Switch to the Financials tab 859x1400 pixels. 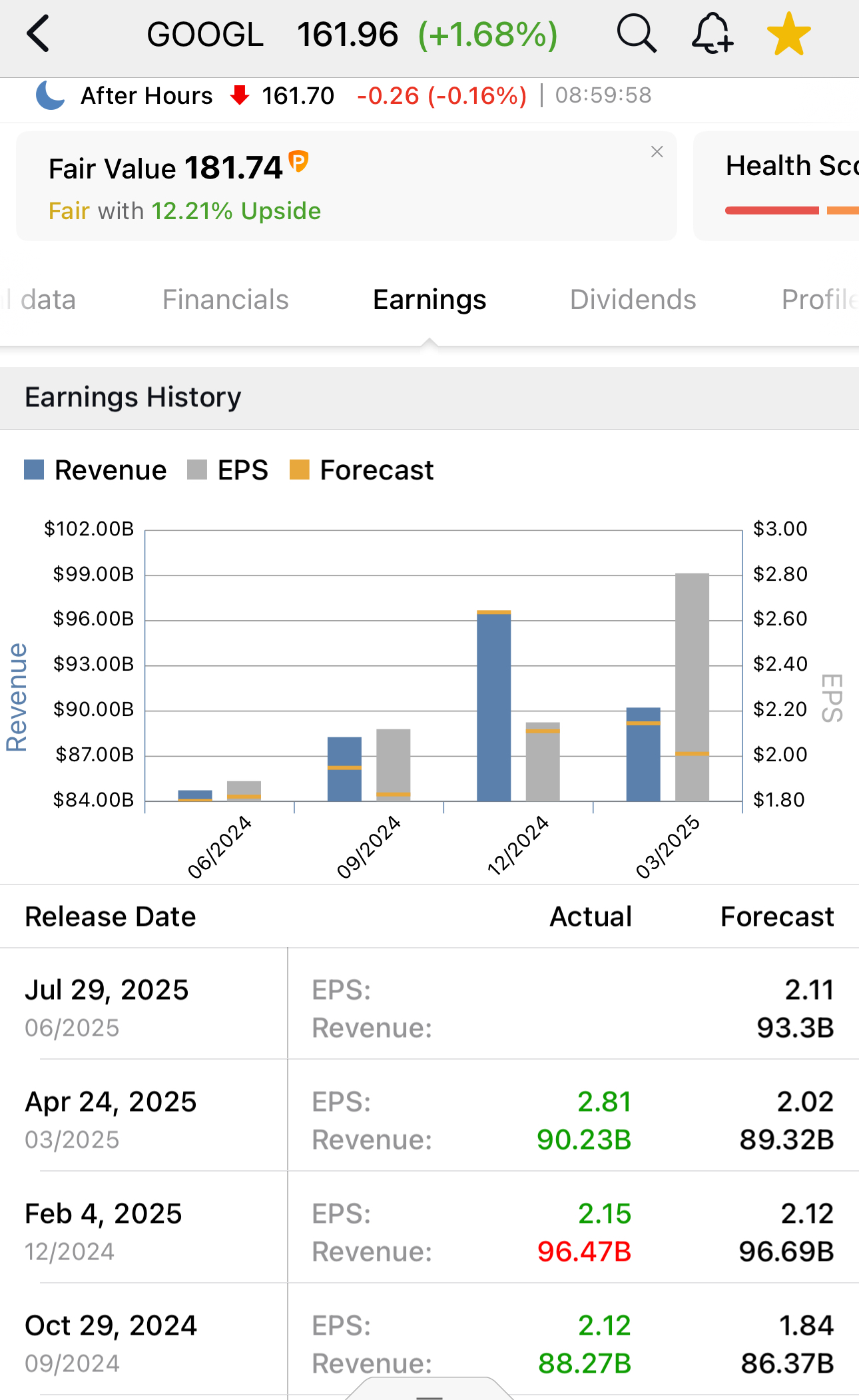coord(226,300)
